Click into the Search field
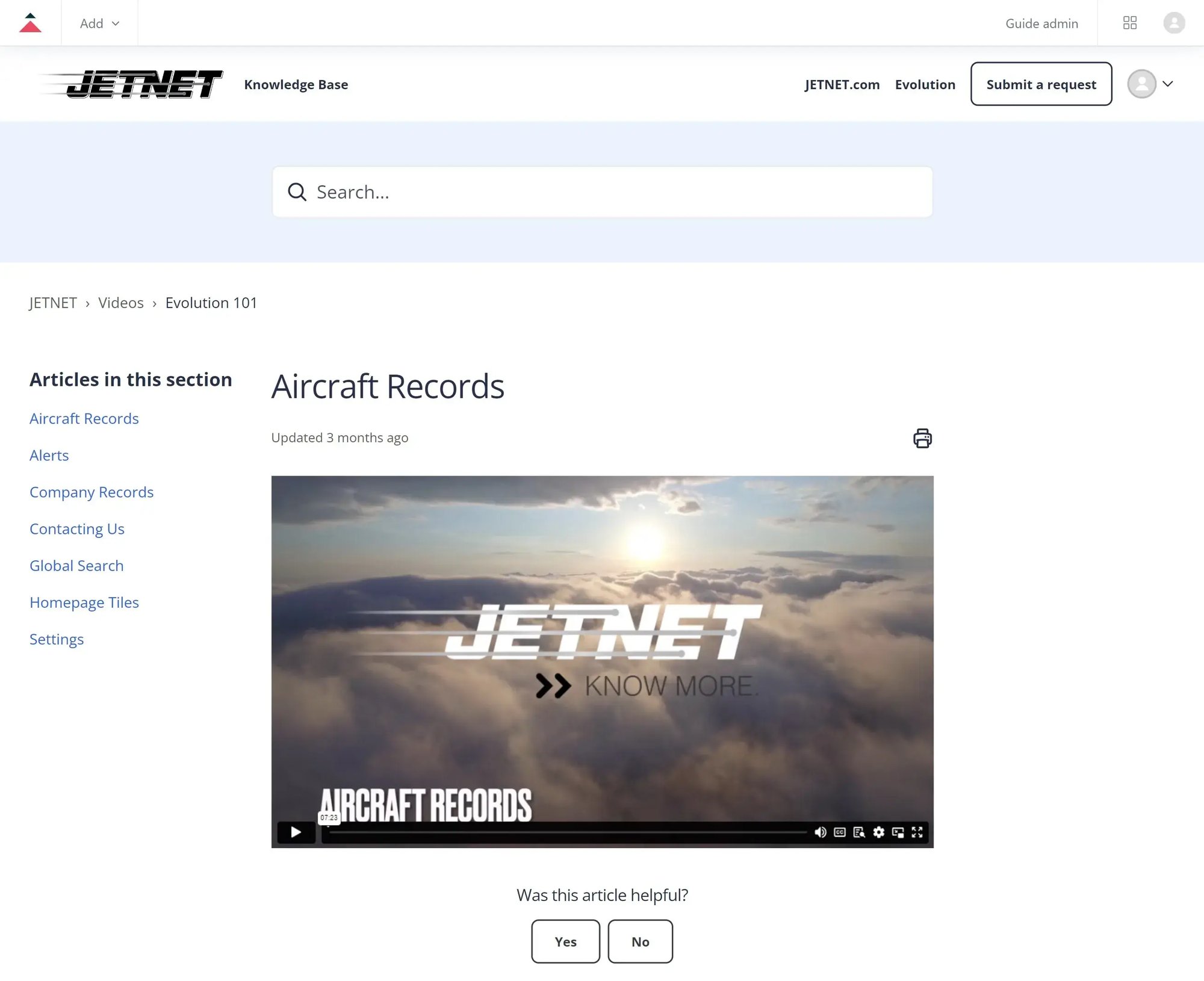The height and width of the screenshot is (981, 1204). (x=602, y=192)
